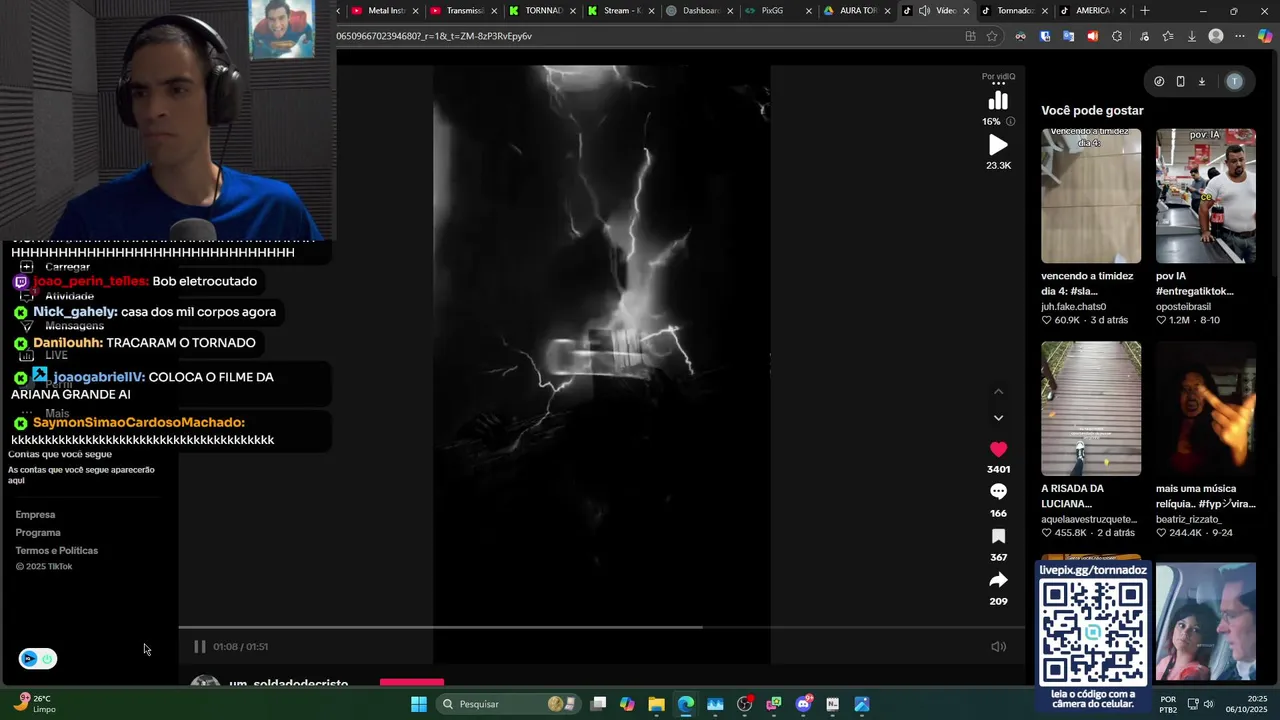Open the Edge profile avatar
The width and height of the screenshot is (1280, 720).
click(x=1216, y=36)
